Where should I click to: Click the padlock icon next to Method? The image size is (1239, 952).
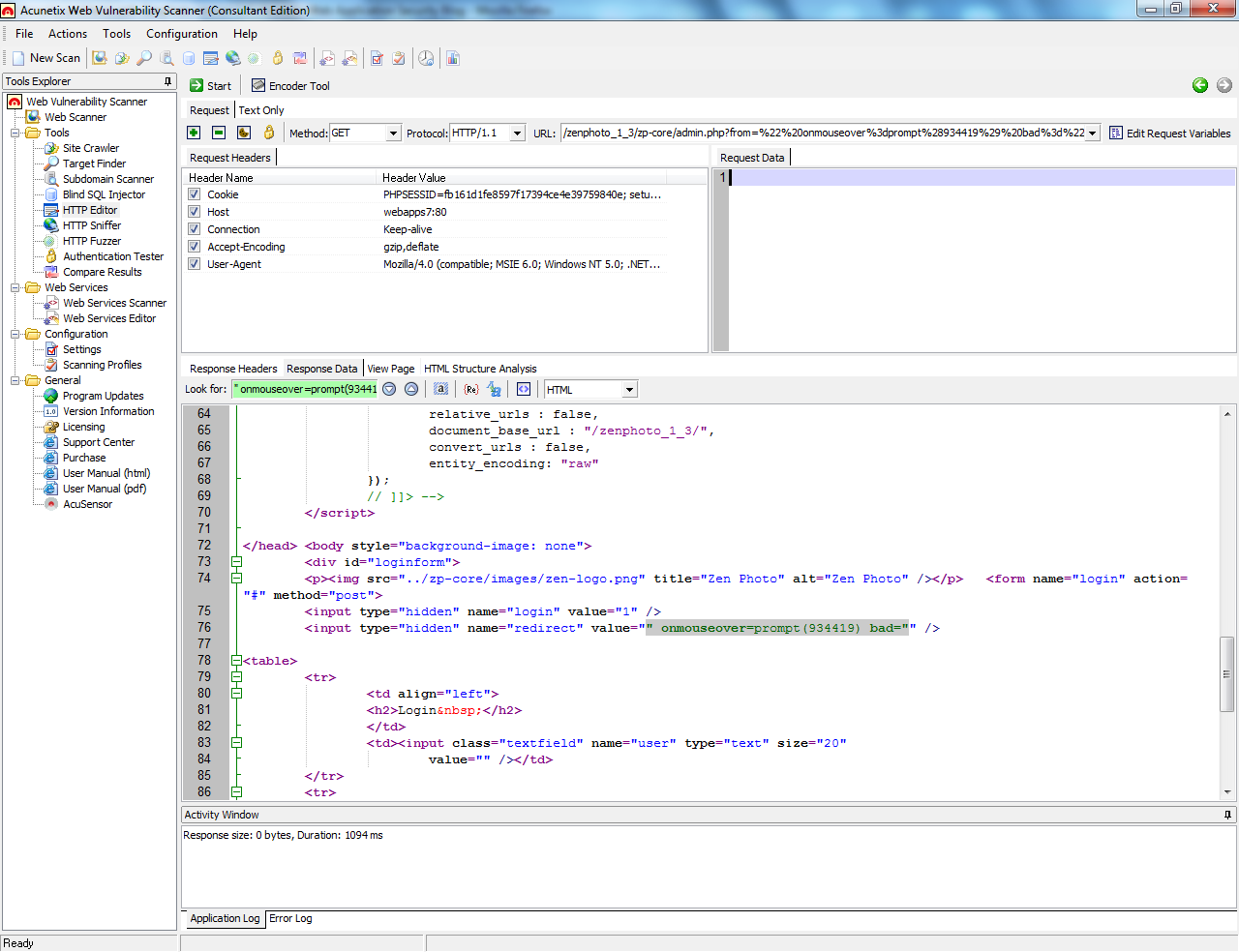click(269, 133)
